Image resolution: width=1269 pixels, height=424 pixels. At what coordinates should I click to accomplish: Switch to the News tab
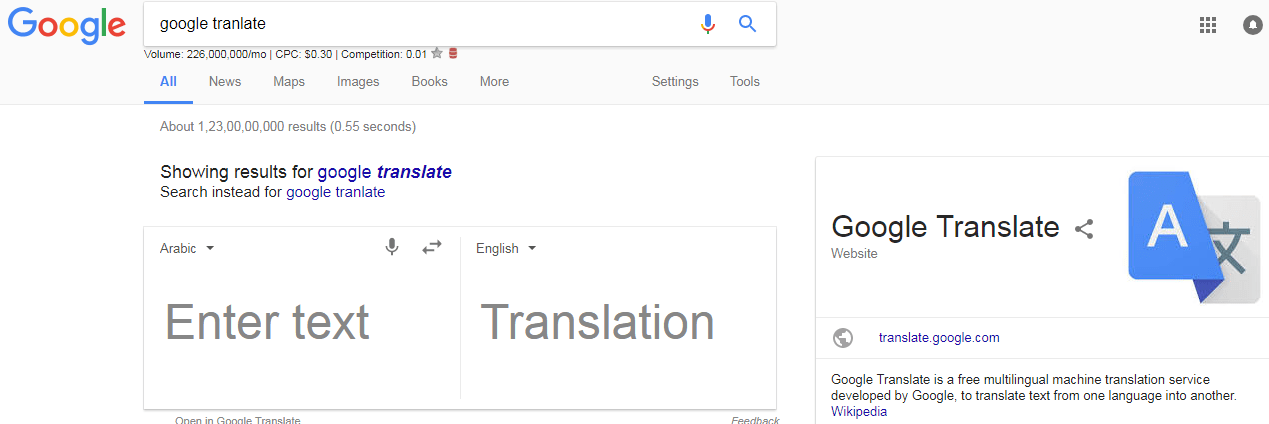click(x=225, y=82)
